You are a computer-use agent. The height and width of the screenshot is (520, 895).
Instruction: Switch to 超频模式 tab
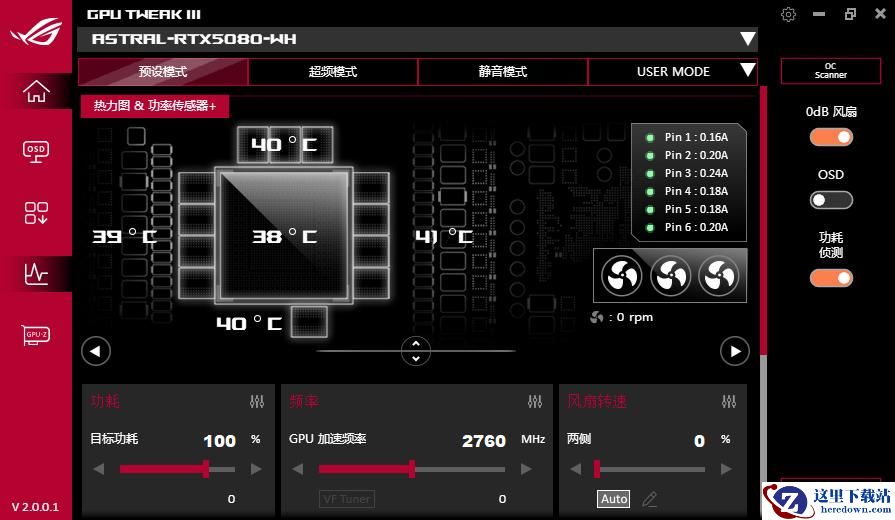pos(333,71)
